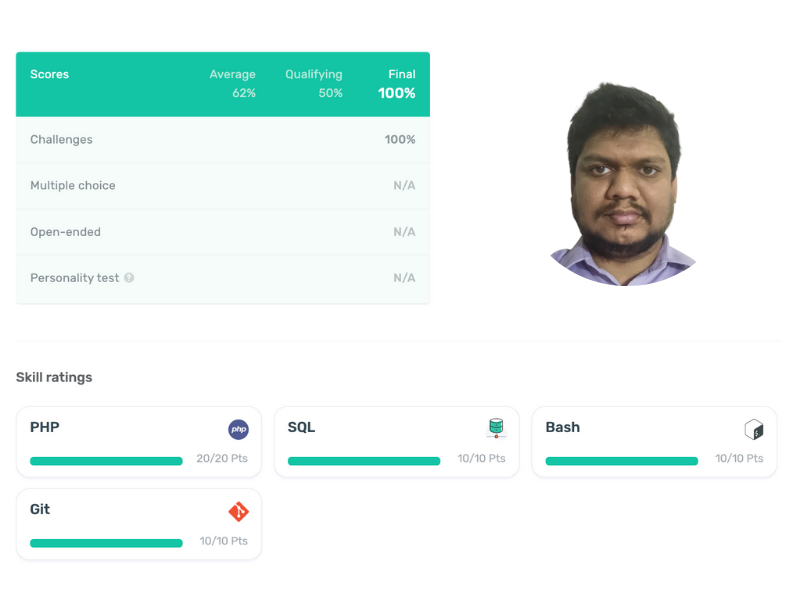Click the SQL progress bar
This screenshot has height=600, width=800.
pos(364,461)
